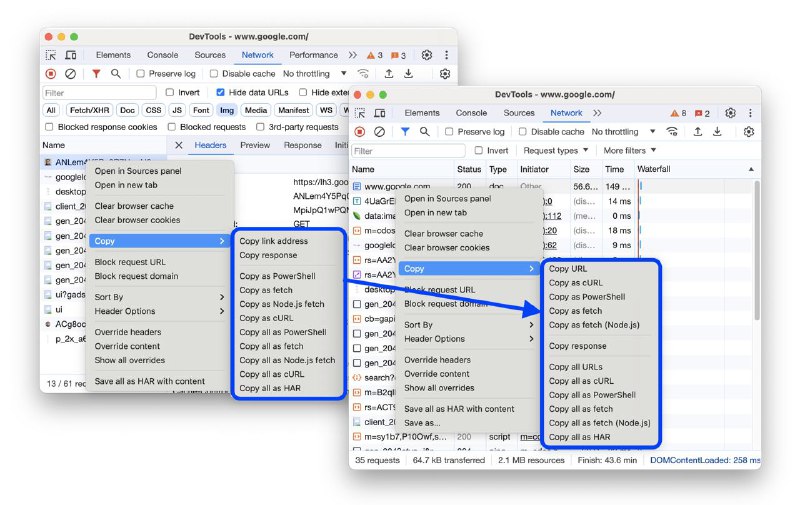Expand Sort By submenu in back window

159,297
